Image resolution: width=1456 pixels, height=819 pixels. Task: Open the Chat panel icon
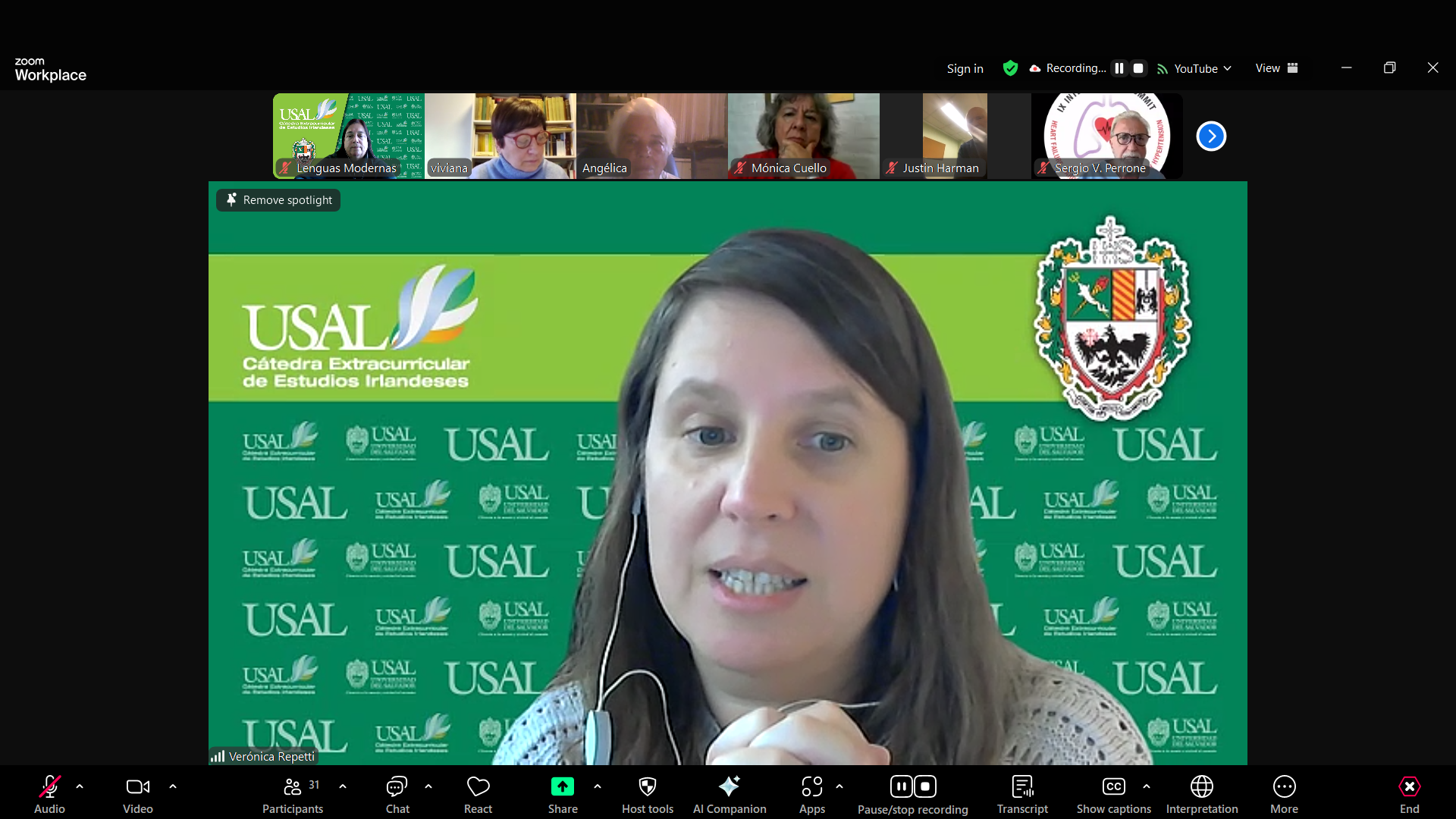point(397,787)
